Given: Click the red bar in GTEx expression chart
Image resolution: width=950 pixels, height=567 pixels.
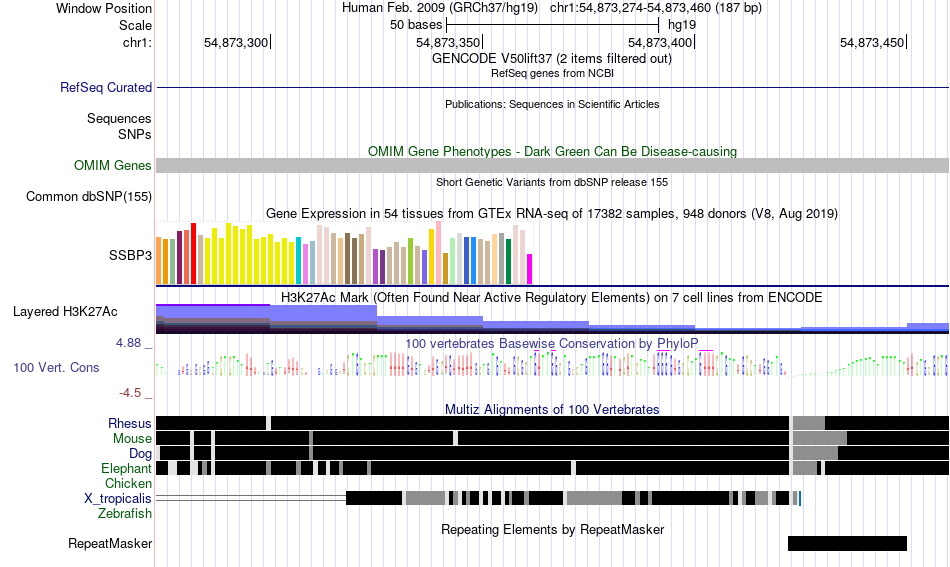Looking at the screenshot, I should (x=193, y=253).
